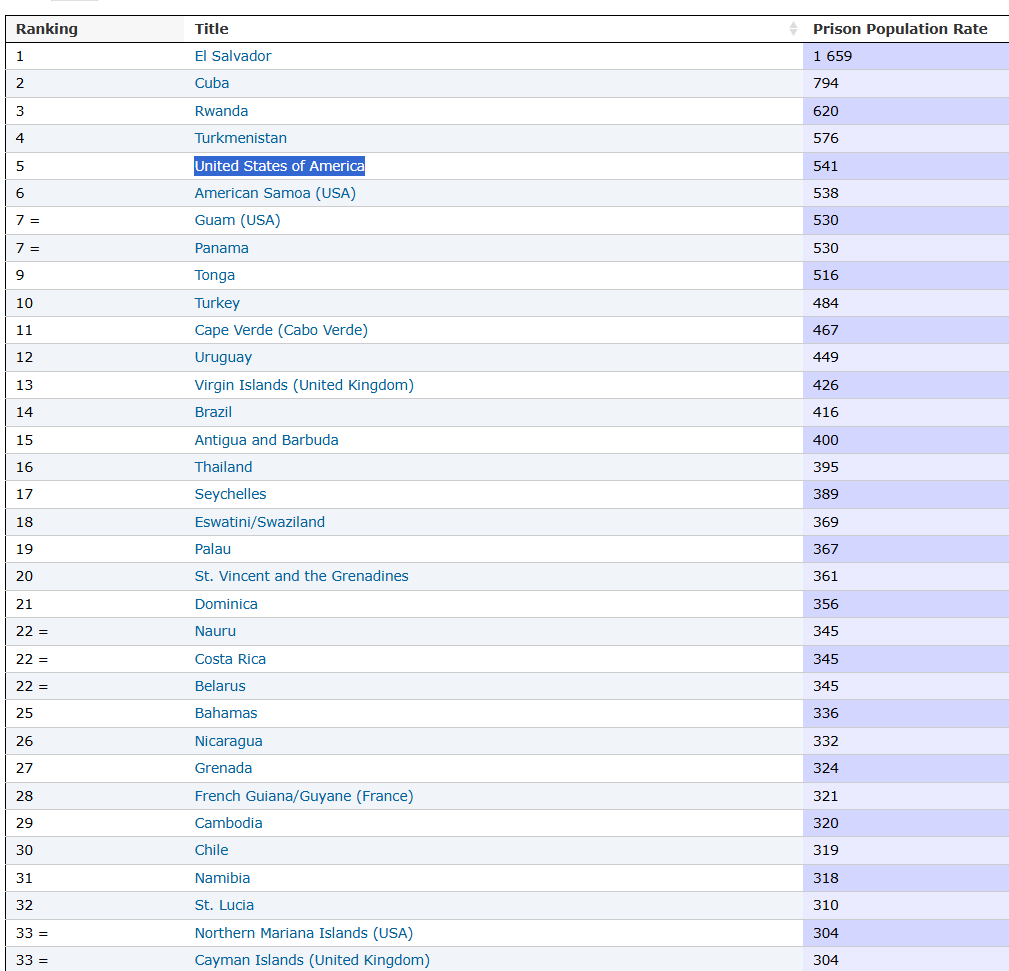Viewport: 1009px width, 971px height.
Task: Sort table by Ranking column header
Action: coord(47,29)
